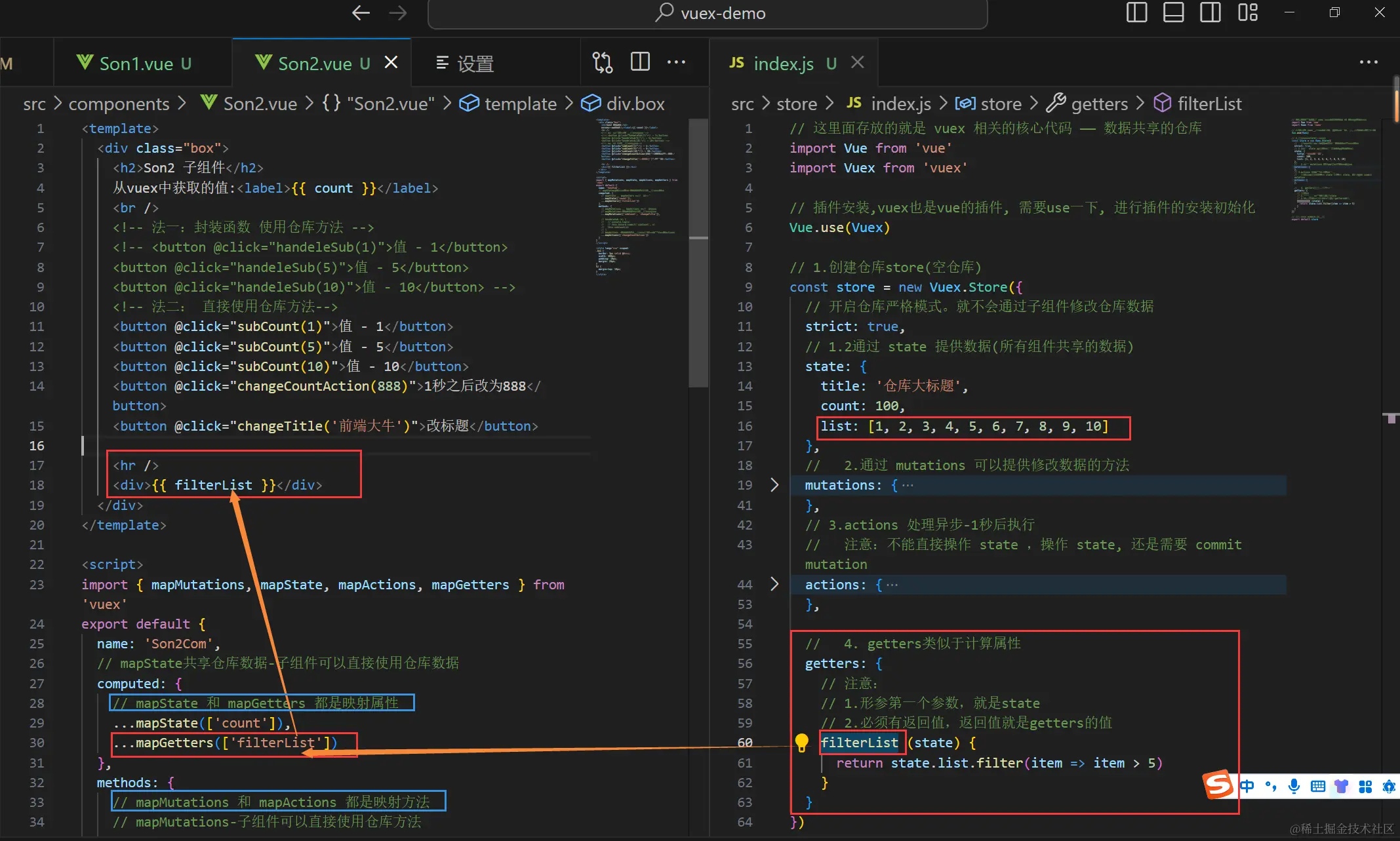
Task: Toggle Sogou punctuation mode icon
Action: click(1271, 786)
